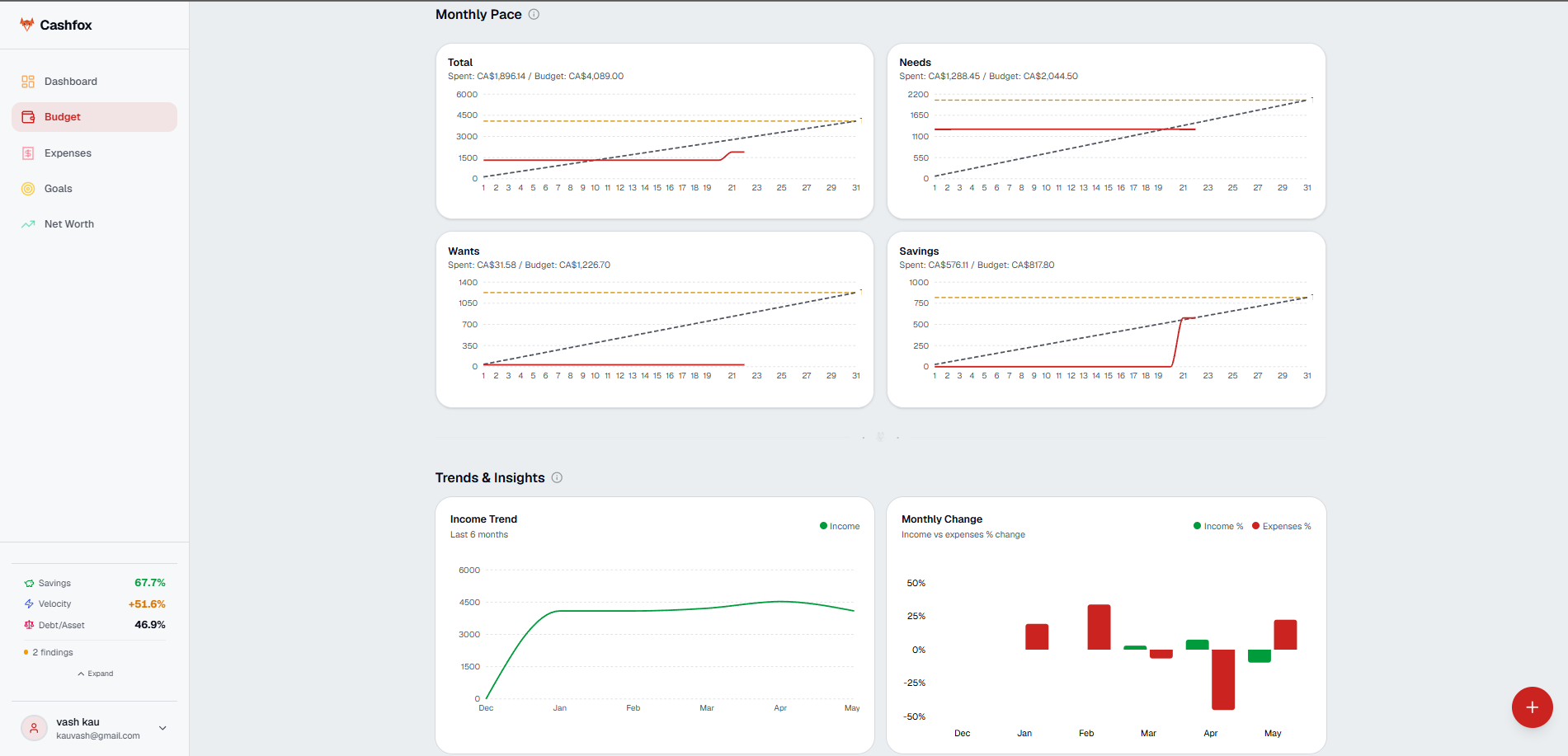This screenshot has height=756, width=1568.
Task: Click the Monthly Change card title
Action: (942, 519)
